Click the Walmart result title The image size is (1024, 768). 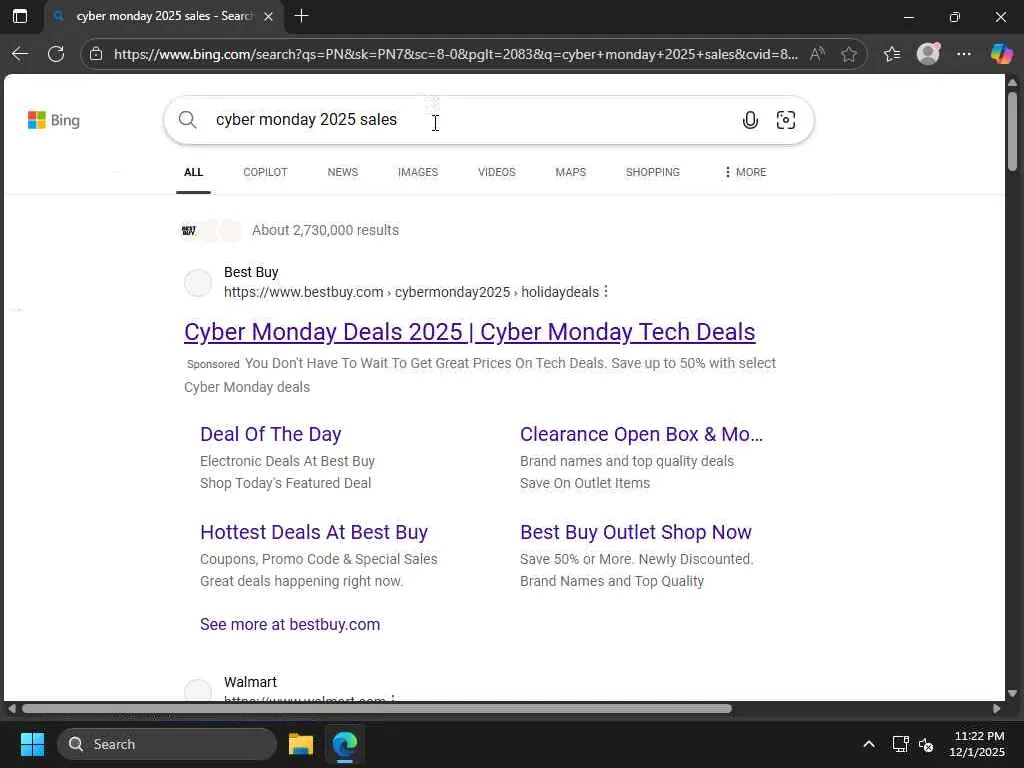click(x=250, y=682)
